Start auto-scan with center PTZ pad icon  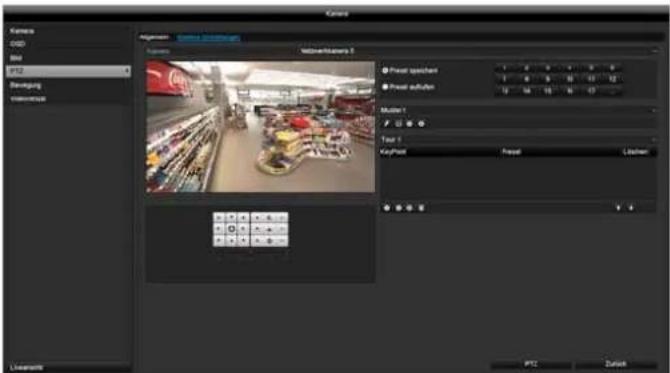pos(231,229)
